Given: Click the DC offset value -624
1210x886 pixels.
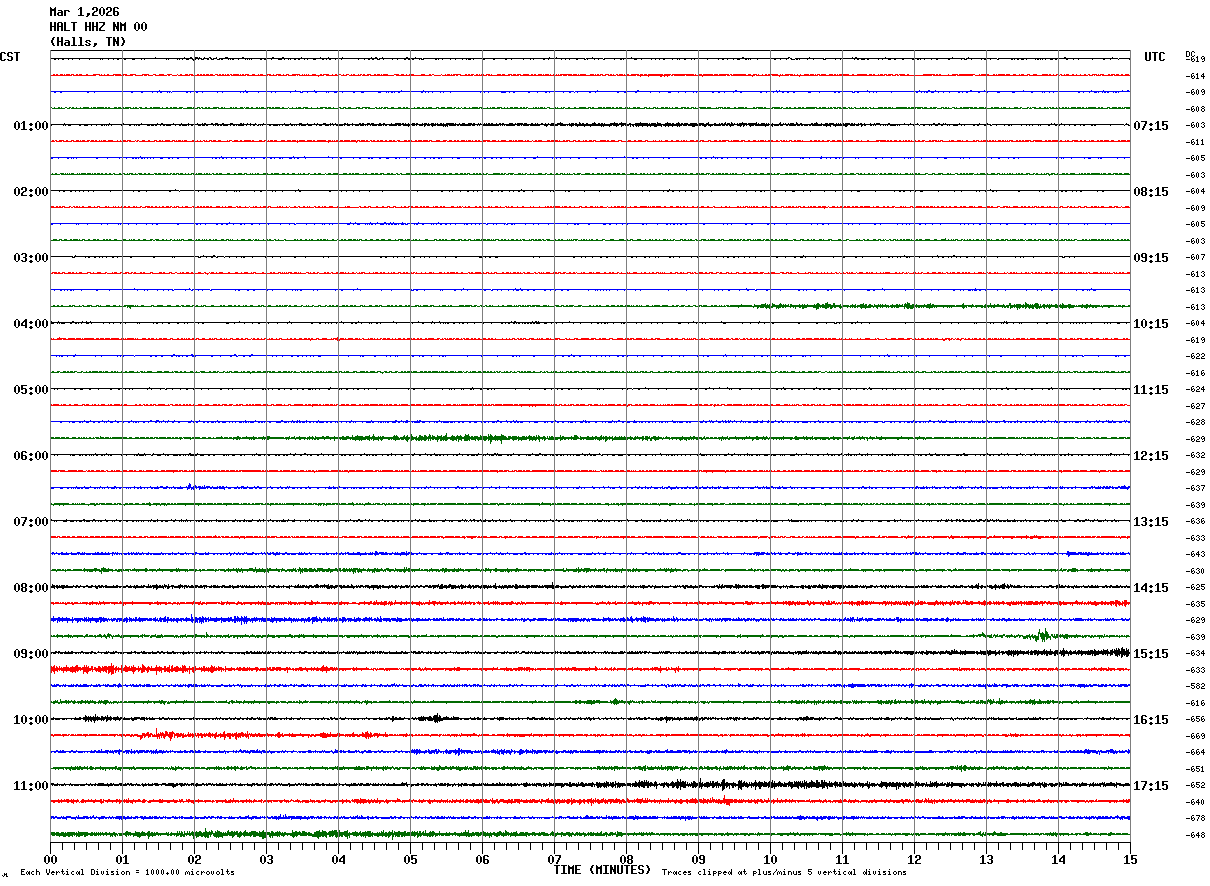Looking at the screenshot, I should pyautogui.click(x=1195, y=389).
